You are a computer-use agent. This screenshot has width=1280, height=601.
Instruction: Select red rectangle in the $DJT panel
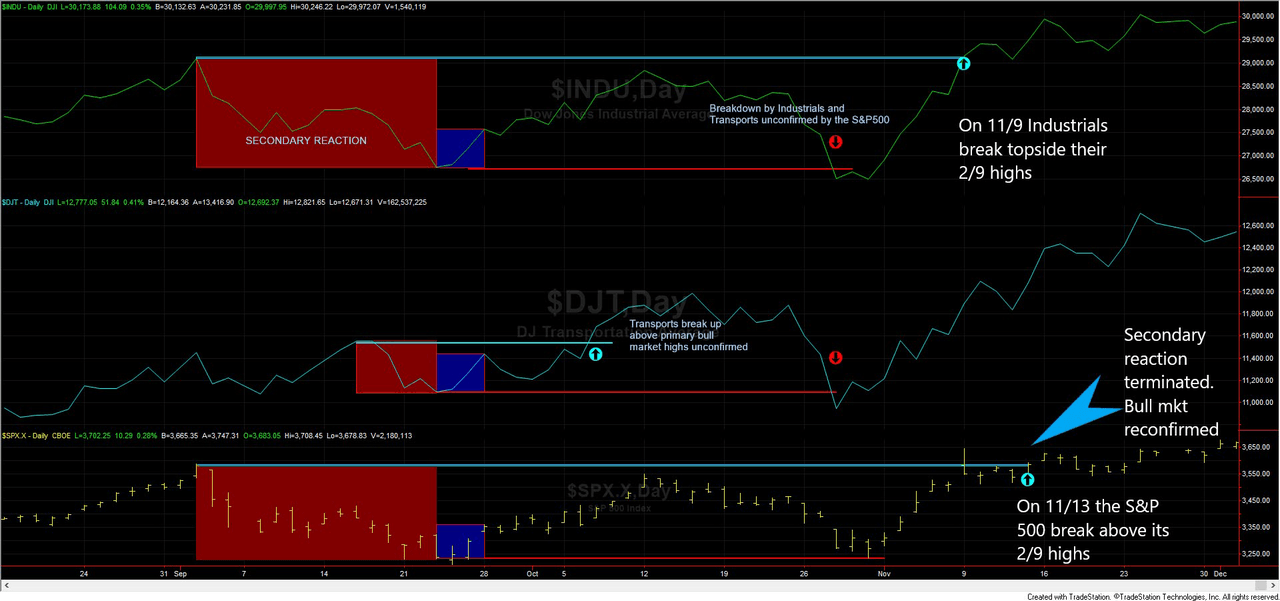(x=397, y=367)
